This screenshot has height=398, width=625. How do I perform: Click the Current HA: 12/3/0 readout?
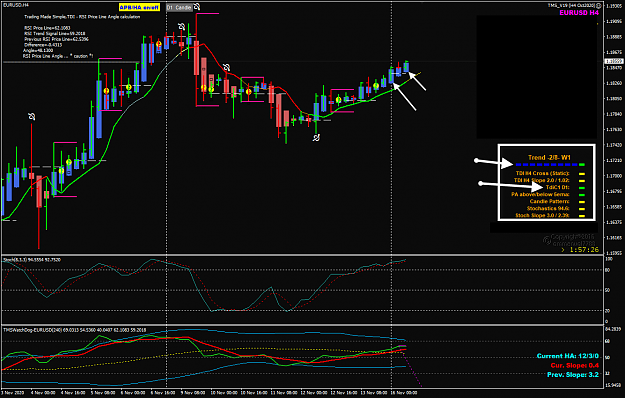pyautogui.click(x=568, y=356)
